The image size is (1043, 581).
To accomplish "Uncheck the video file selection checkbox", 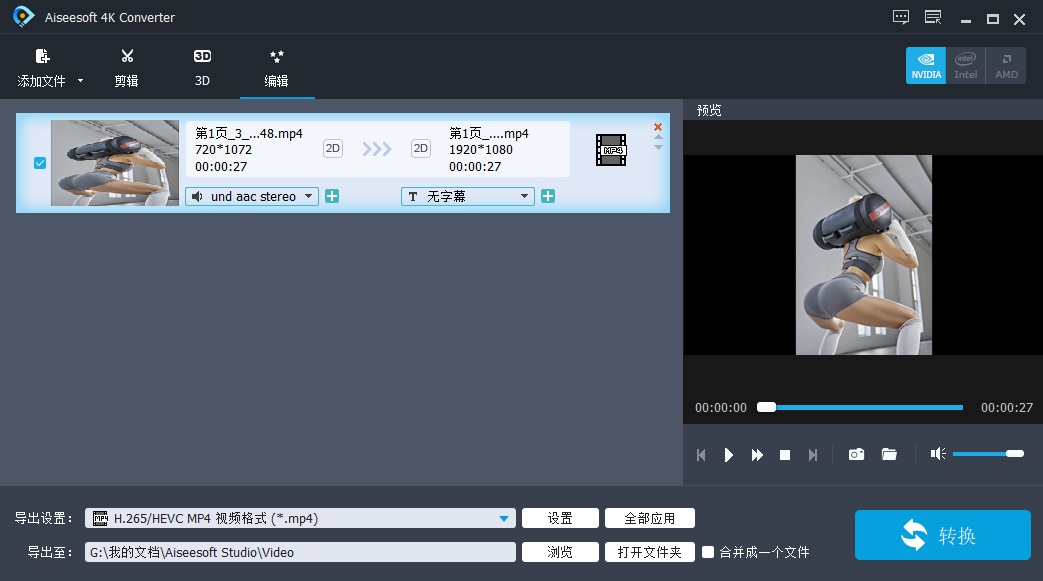I will 40,162.
